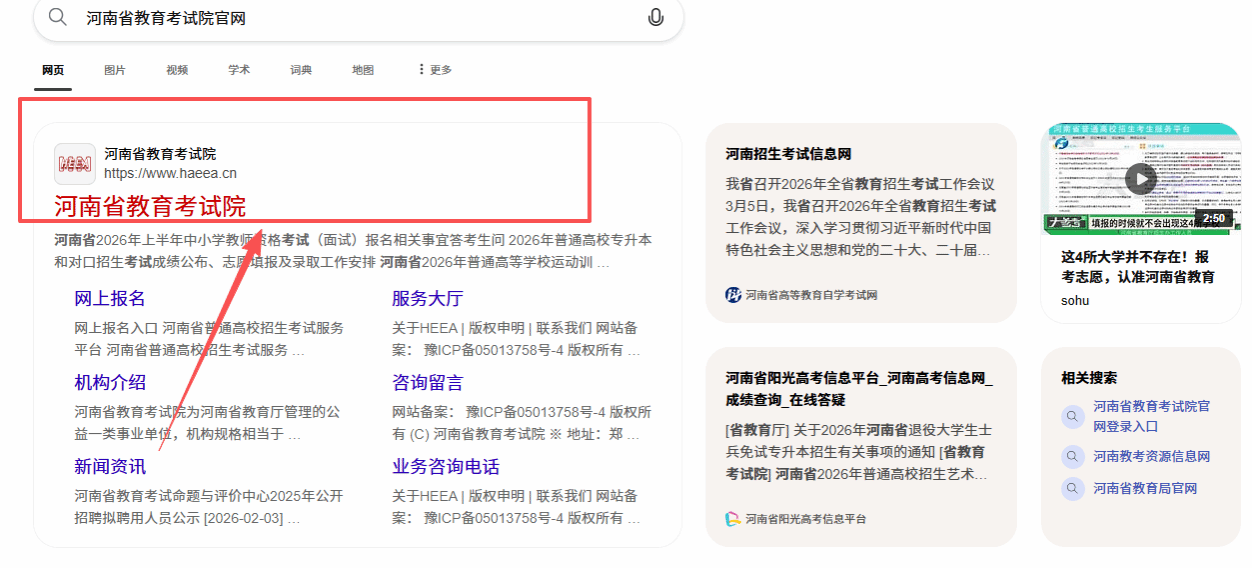
Task: Click search icon beside 河南省教育局官网
Action: (x=1072, y=489)
